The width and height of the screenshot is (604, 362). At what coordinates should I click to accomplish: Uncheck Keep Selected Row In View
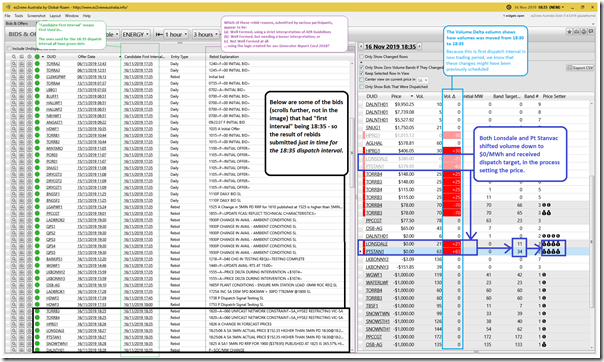[x=361, y=73]
